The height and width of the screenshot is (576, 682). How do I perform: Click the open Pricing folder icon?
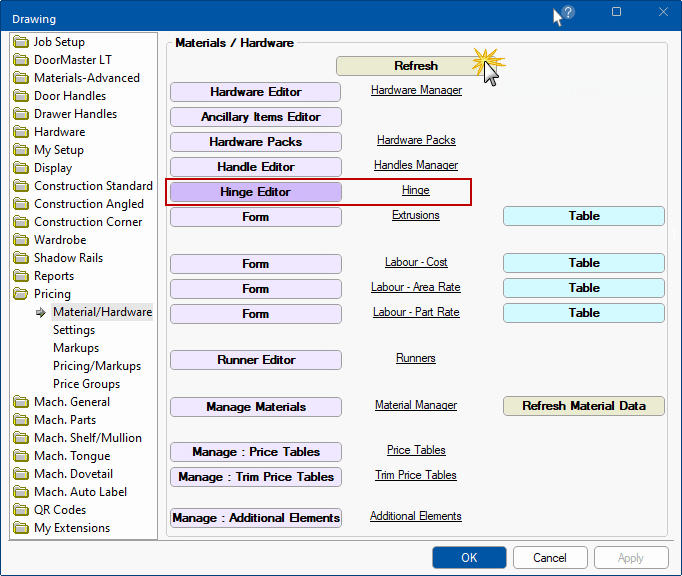[x=20, y=294]
